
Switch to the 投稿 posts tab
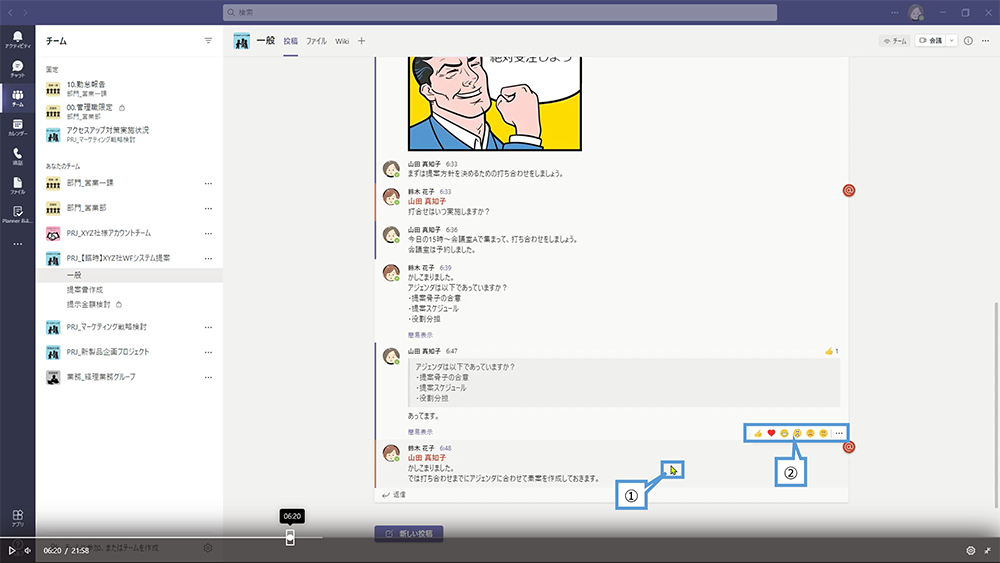coord(291,41)
